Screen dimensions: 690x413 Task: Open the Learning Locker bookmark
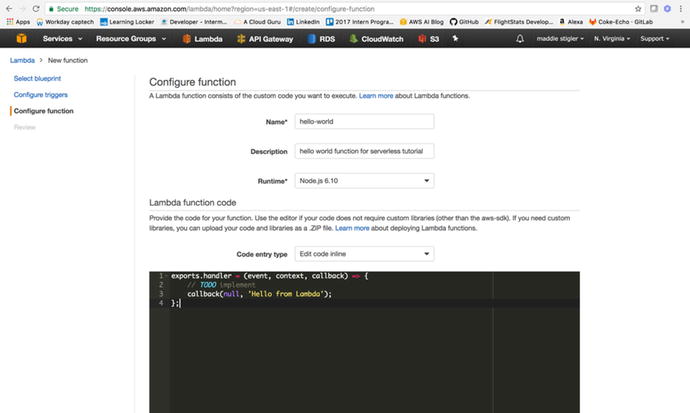[x=127, y=22]
